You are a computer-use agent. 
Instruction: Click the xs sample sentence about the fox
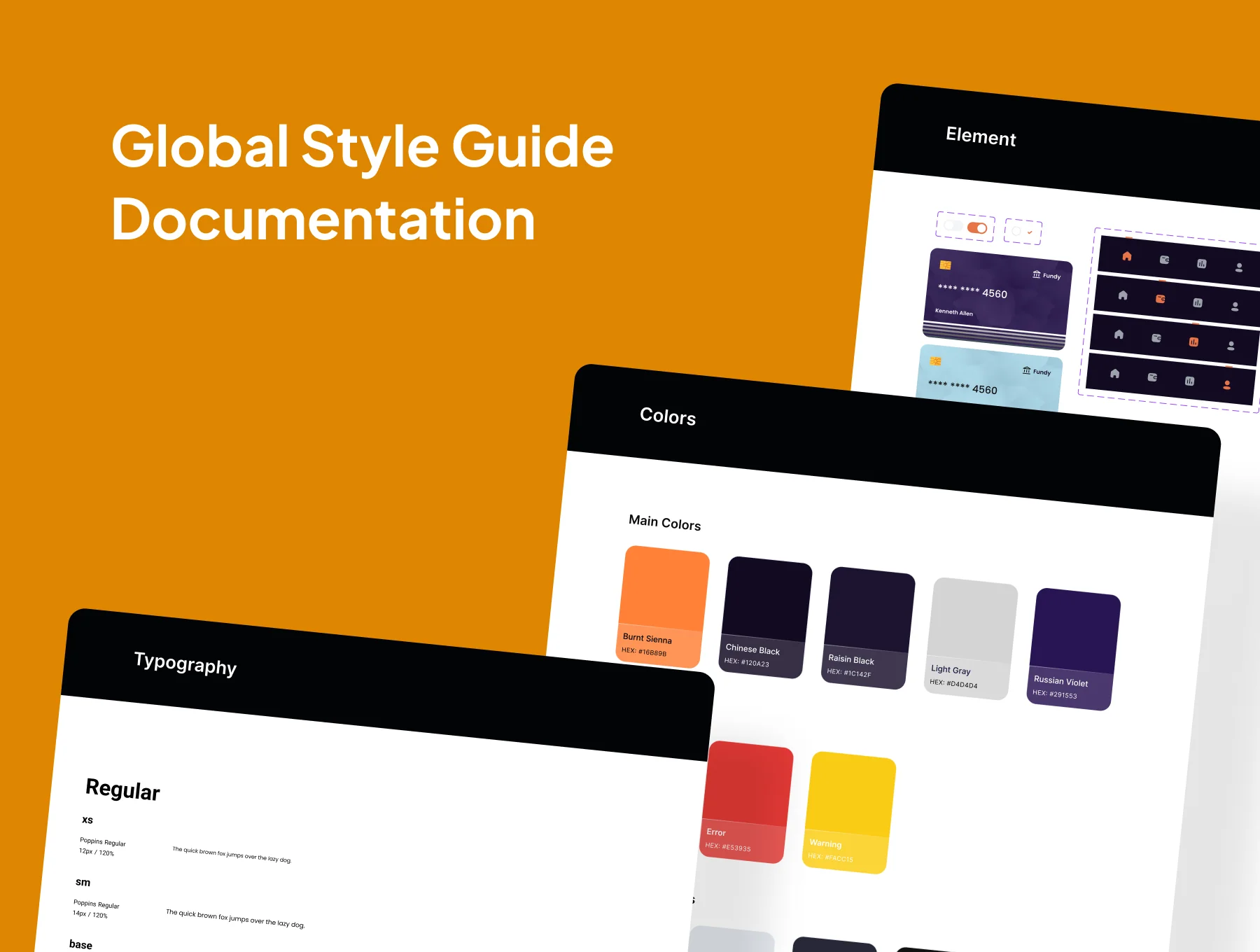point(232,854)
